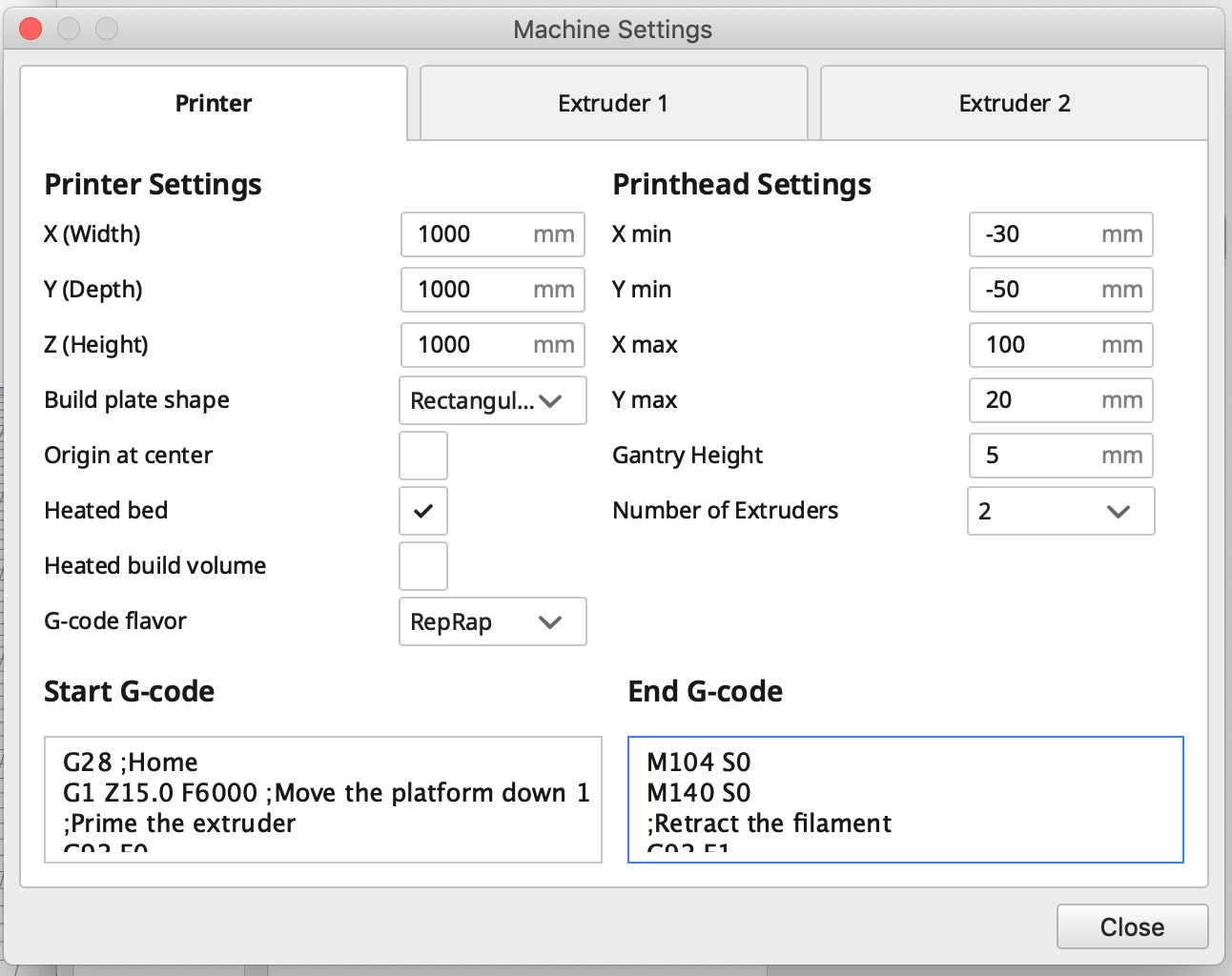This screenshot has height=976, width=1232.
Task: Toggle the Heated build volume checkbox
Action: 422,566
